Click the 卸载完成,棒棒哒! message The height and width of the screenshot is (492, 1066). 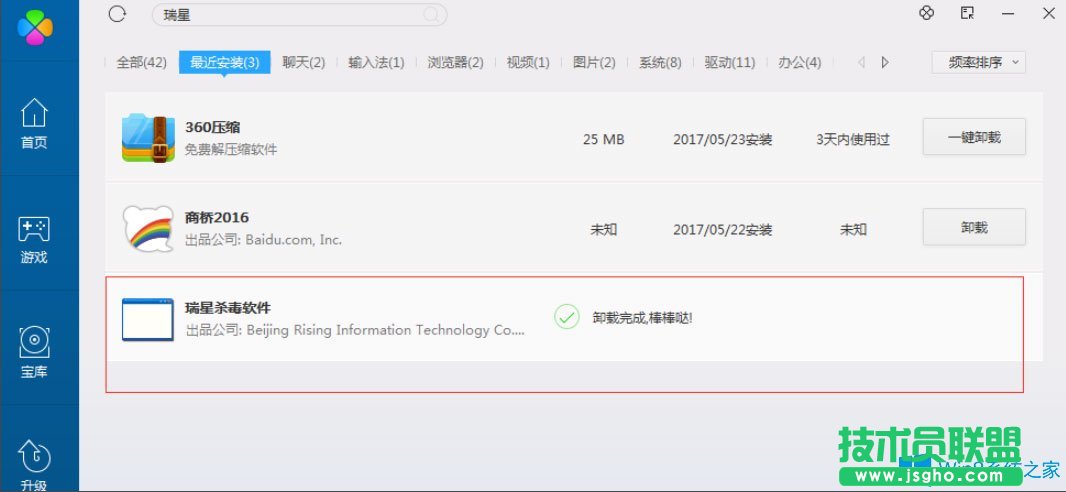click(642, 317)
